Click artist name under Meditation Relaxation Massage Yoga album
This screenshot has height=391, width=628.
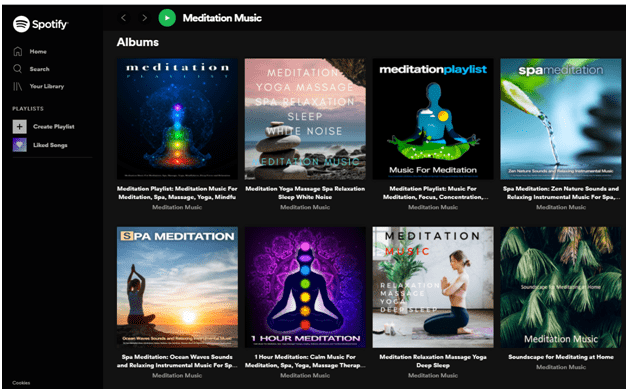coord(433,375)
